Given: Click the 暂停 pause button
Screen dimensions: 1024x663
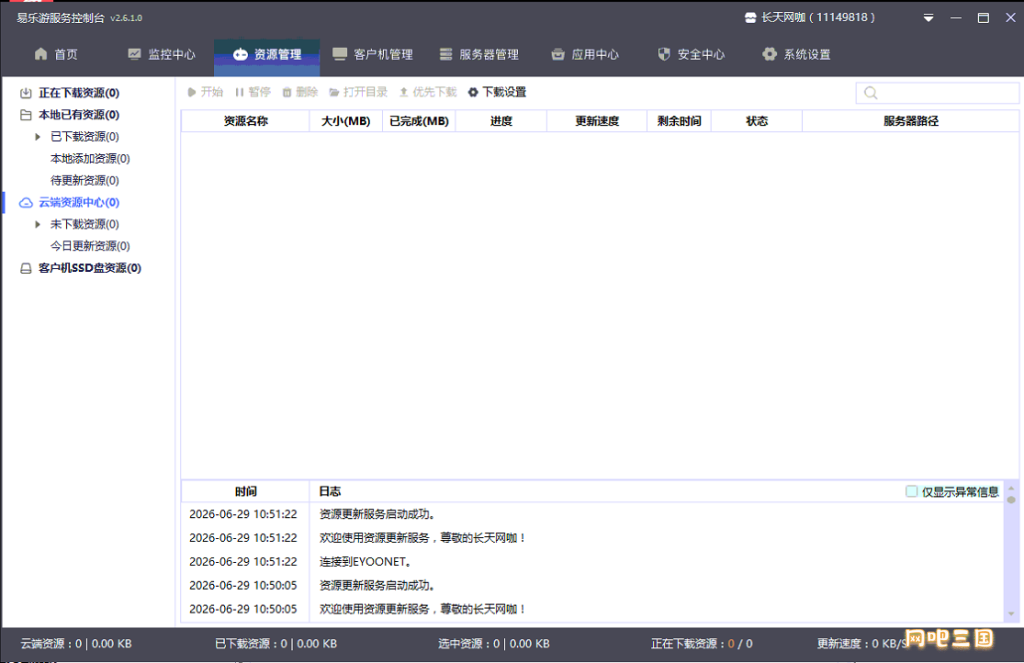Looking at the screenshot, I should (x=253, y=92).
